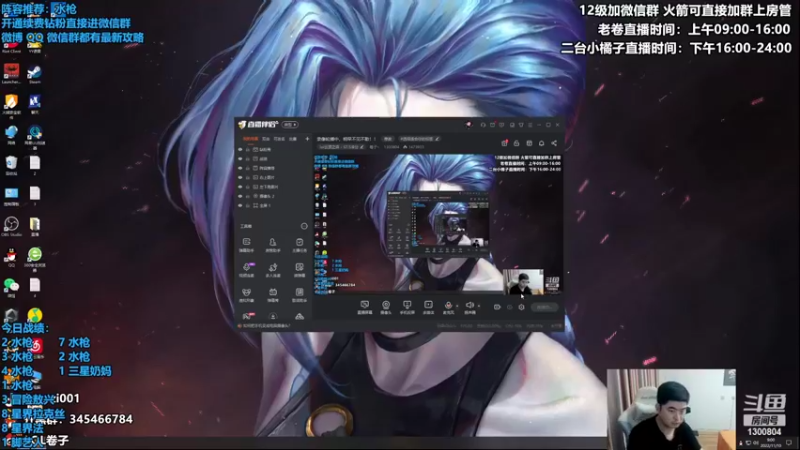The height and width of the screenshot is (450, 800).
Task: Open the 360 browser desktop icon
Action: click(x=35, y=257)
